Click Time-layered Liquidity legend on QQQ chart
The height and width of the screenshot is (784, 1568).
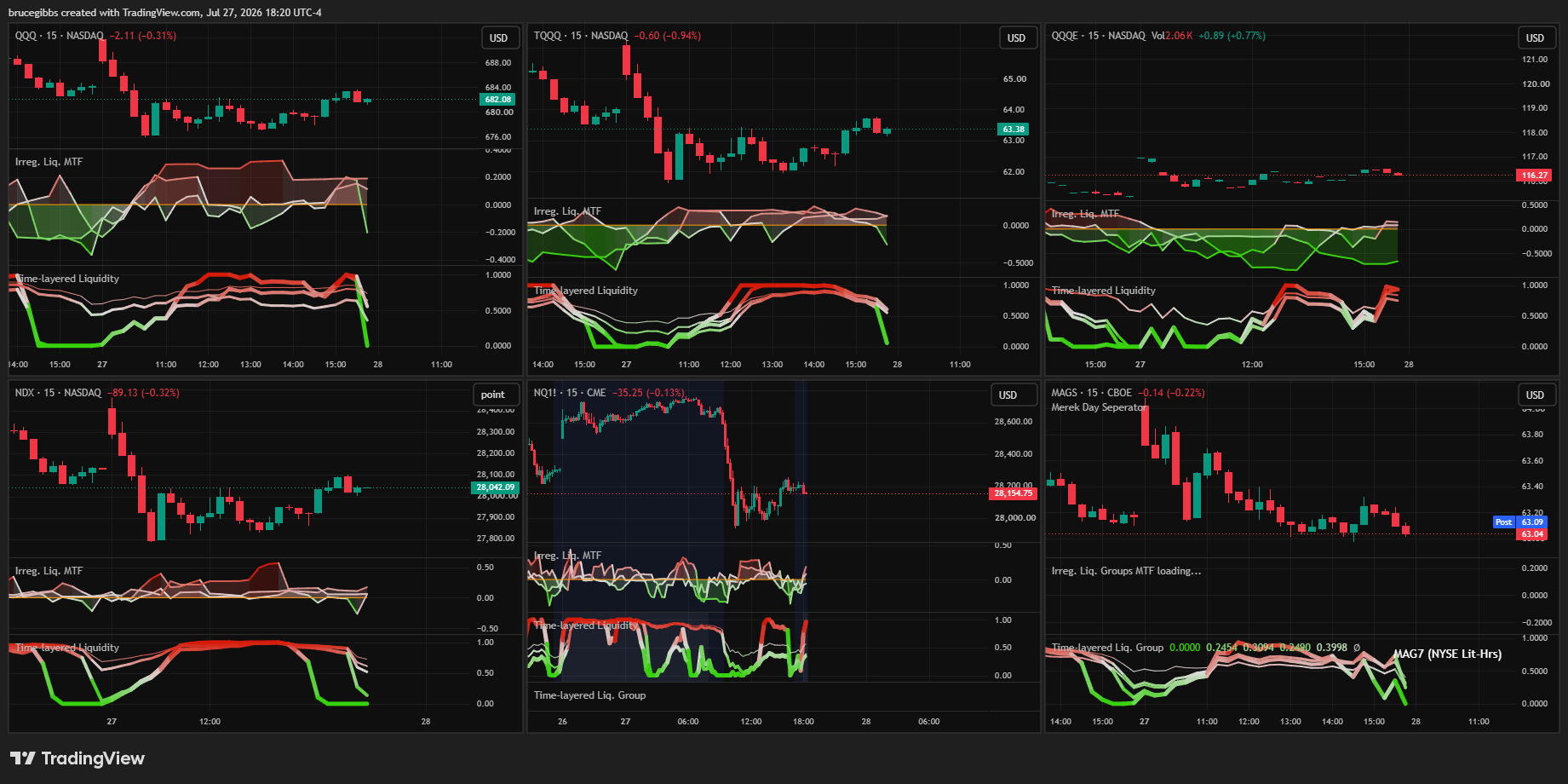(67, 279)
